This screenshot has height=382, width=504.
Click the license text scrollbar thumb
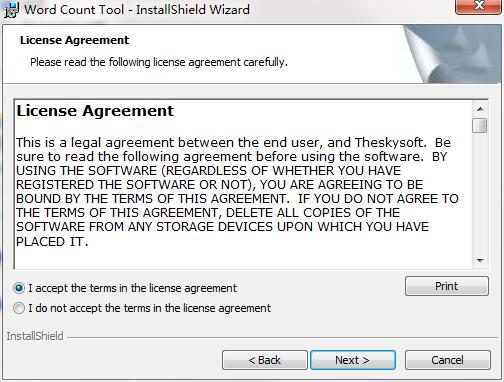(x=480, y=125)
